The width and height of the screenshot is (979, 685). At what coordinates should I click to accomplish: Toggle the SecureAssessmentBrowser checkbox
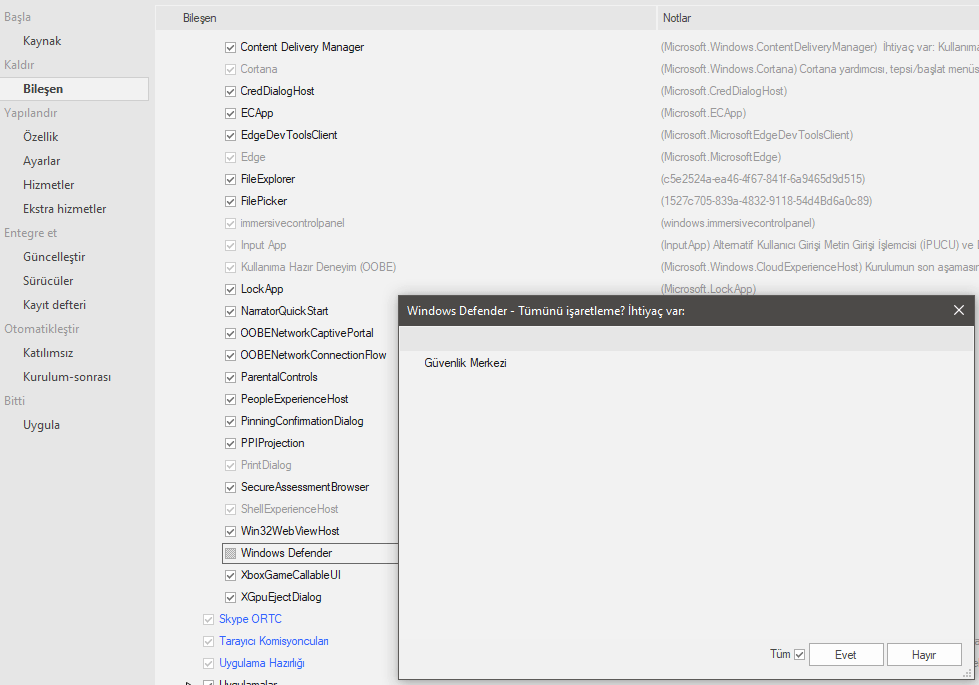click(x=231, y=487)
